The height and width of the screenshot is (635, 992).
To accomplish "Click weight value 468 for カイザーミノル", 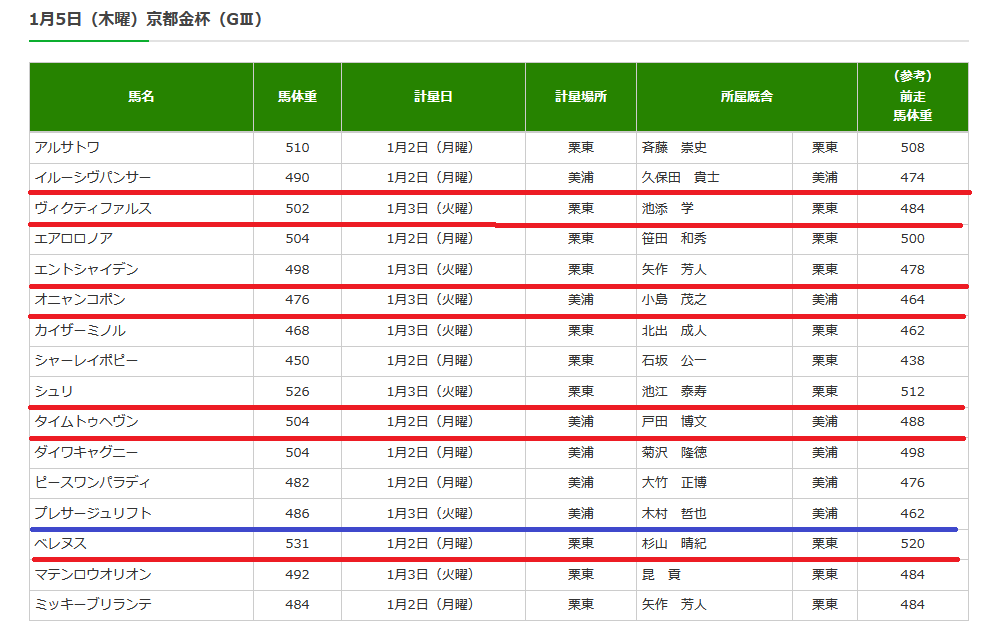I will coord(297,330).
